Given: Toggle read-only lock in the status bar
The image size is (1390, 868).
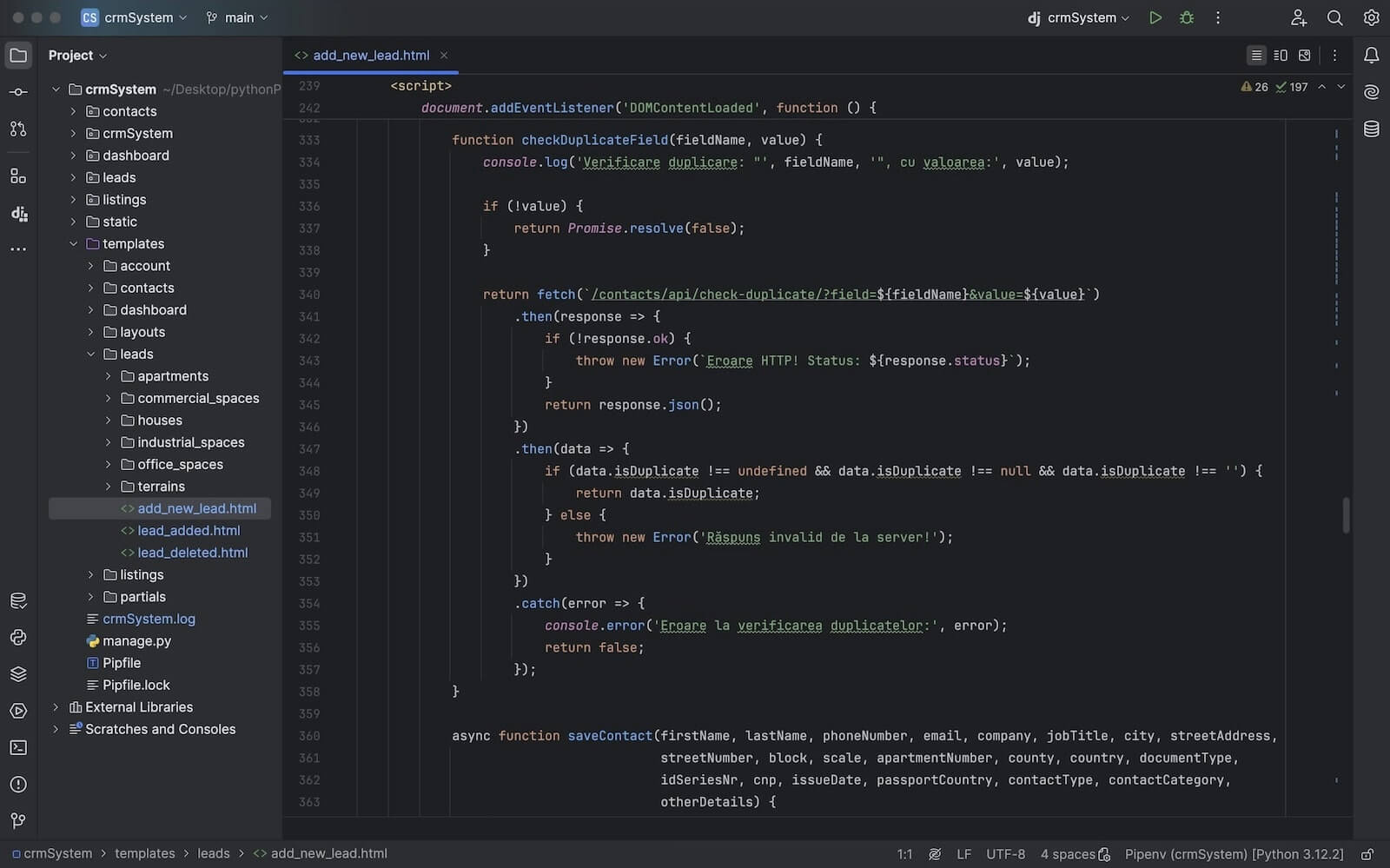Looking at the screenshot, I should click(1367, 854).
